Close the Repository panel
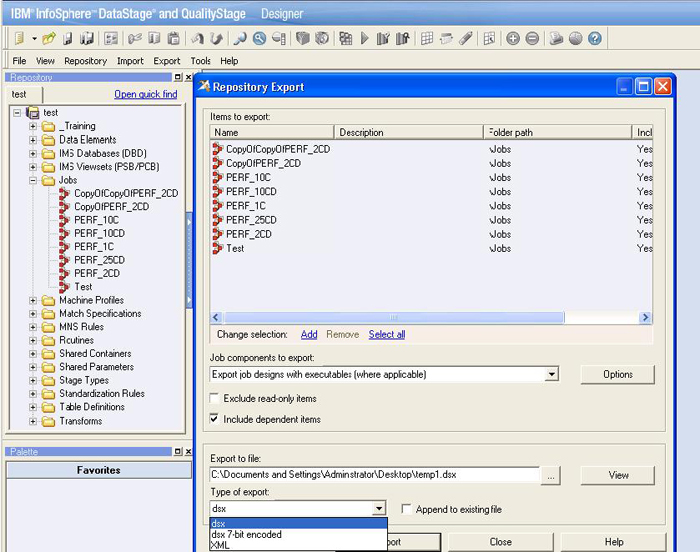The width and height of the screenshot is (700, 552). [x=188, y=77]
